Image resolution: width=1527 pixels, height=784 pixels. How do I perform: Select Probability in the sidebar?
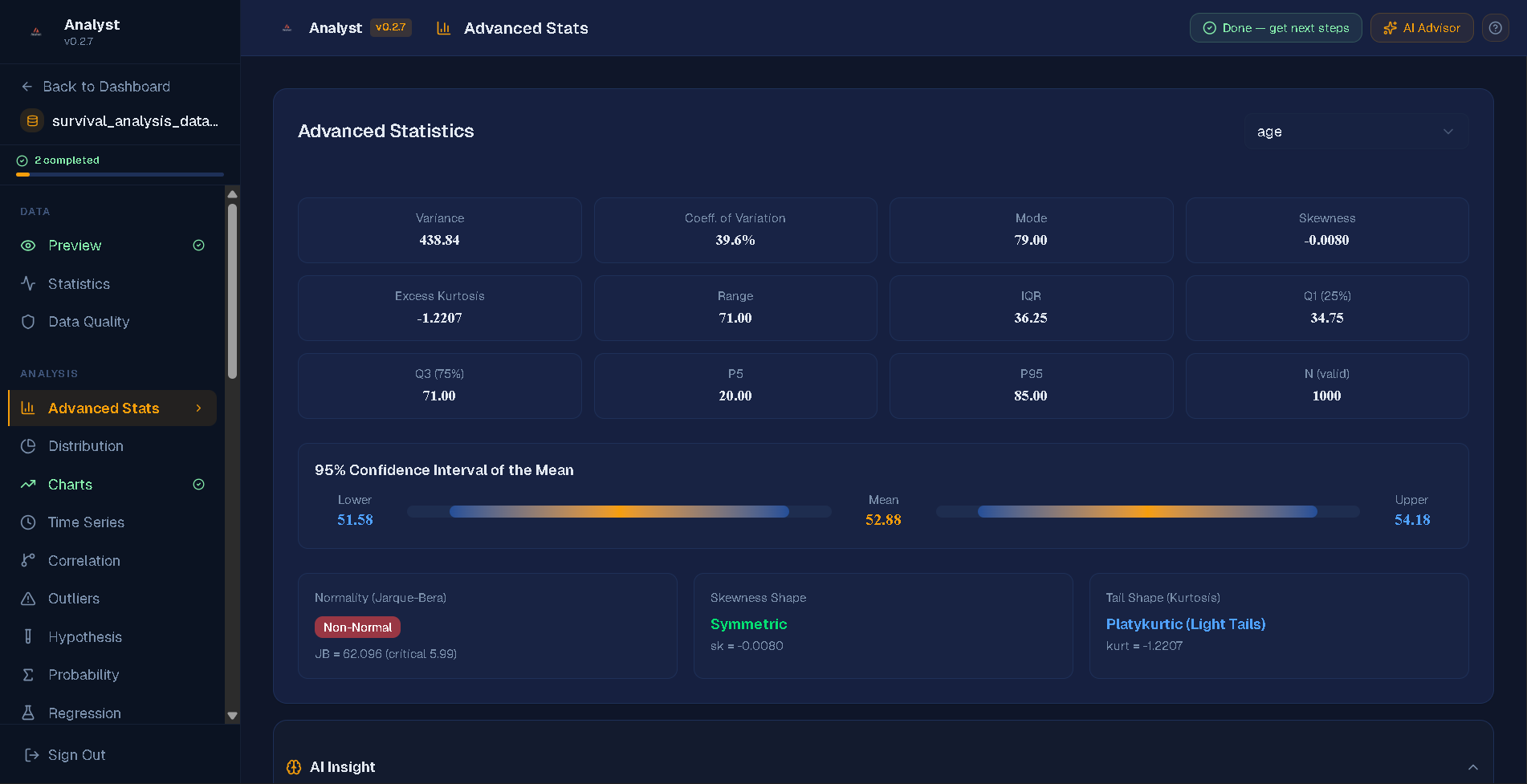click(x=112, y=675)
